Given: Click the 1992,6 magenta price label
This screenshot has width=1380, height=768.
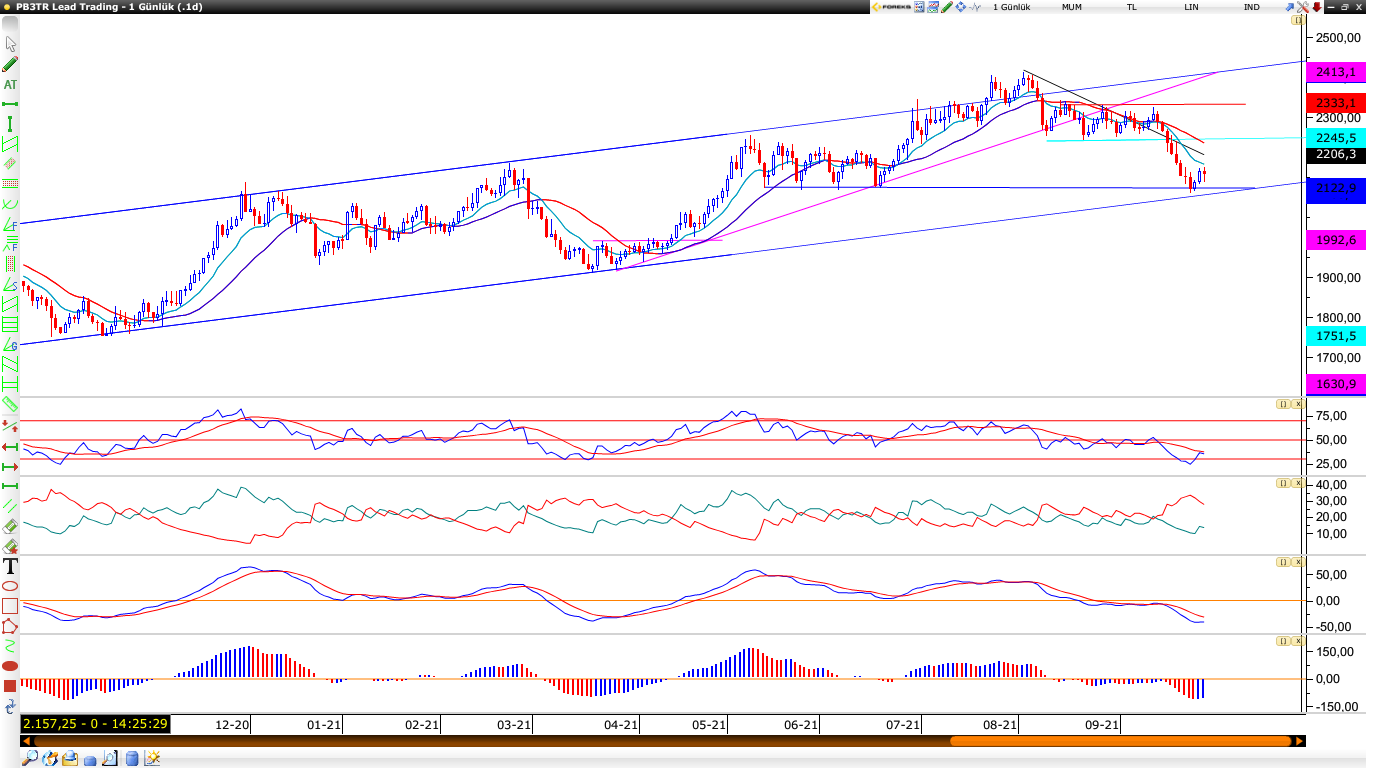Looking at the screenshot, I should tap(1336, 240).
